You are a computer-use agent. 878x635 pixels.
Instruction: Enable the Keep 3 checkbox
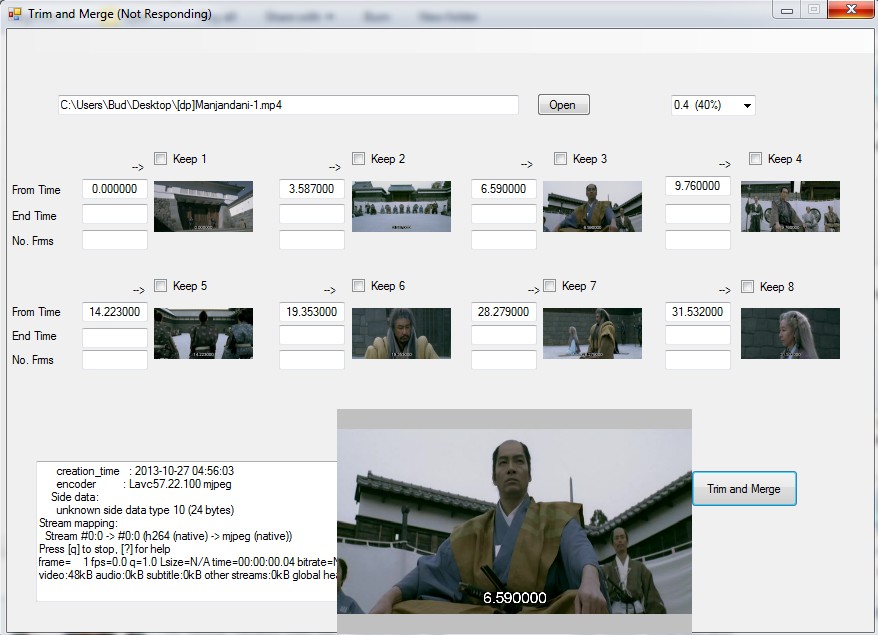pyautogui.click(x=560, y=158)
